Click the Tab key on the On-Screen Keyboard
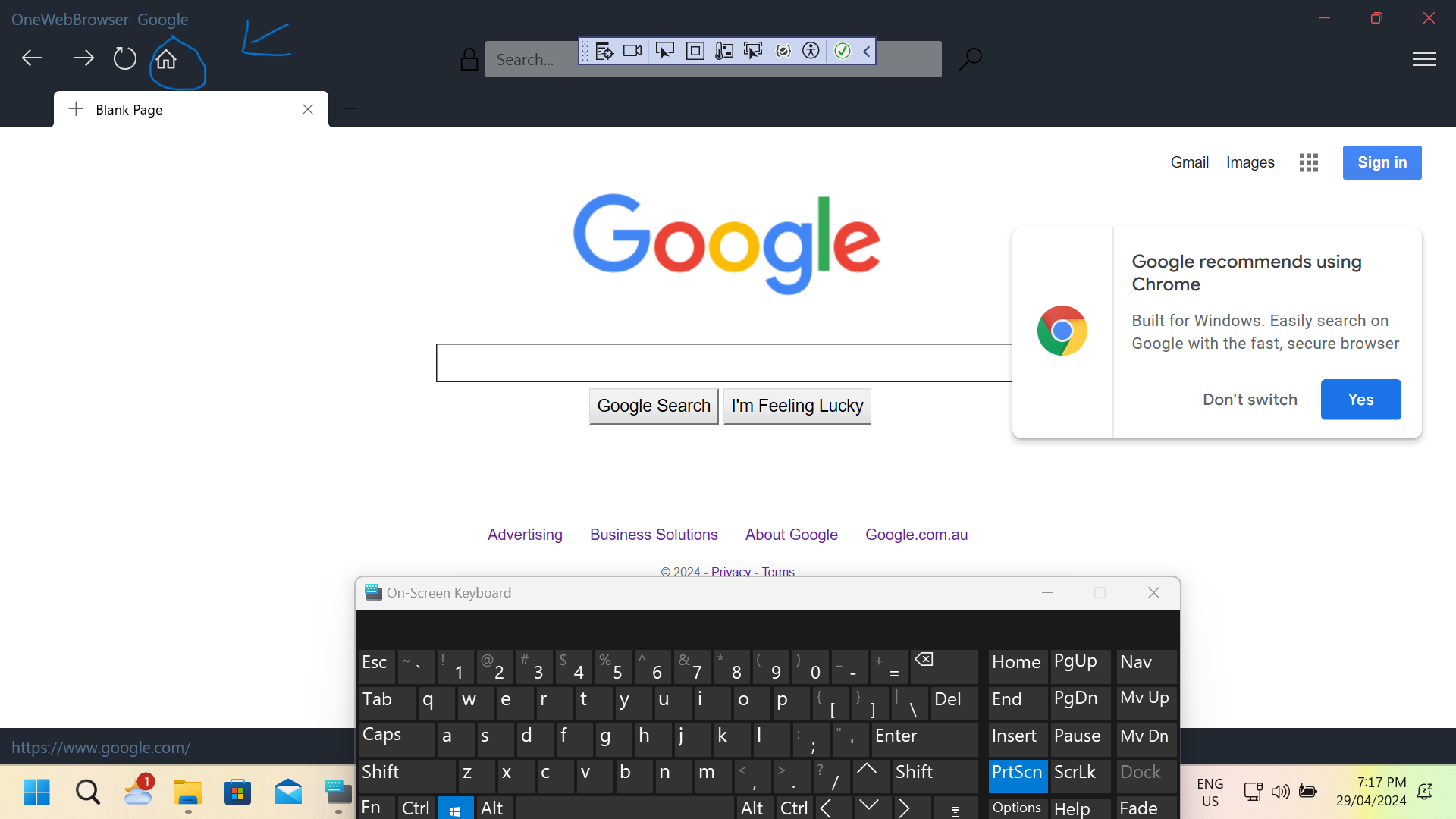 [x=387, y=702]
